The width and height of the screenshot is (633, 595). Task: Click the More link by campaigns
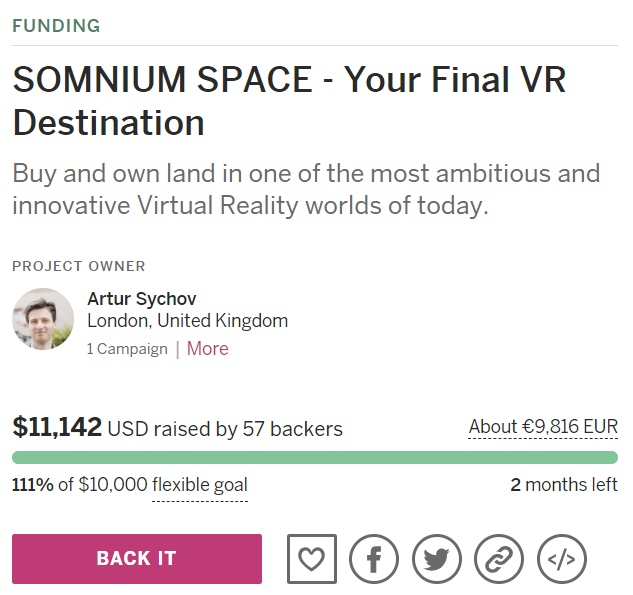pyautogui.click(x=207, y=349)
